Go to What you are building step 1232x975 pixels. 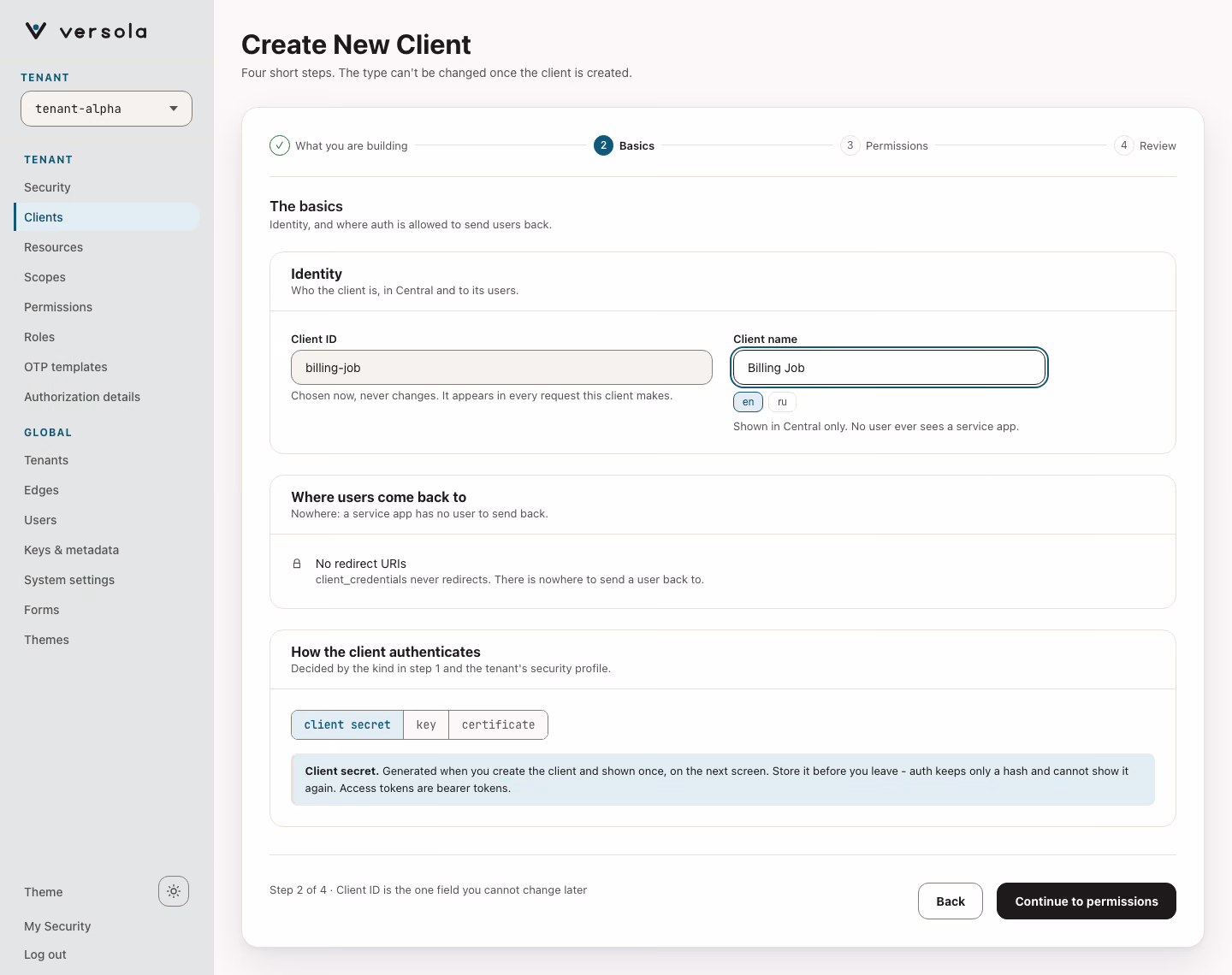pos(352,145)
